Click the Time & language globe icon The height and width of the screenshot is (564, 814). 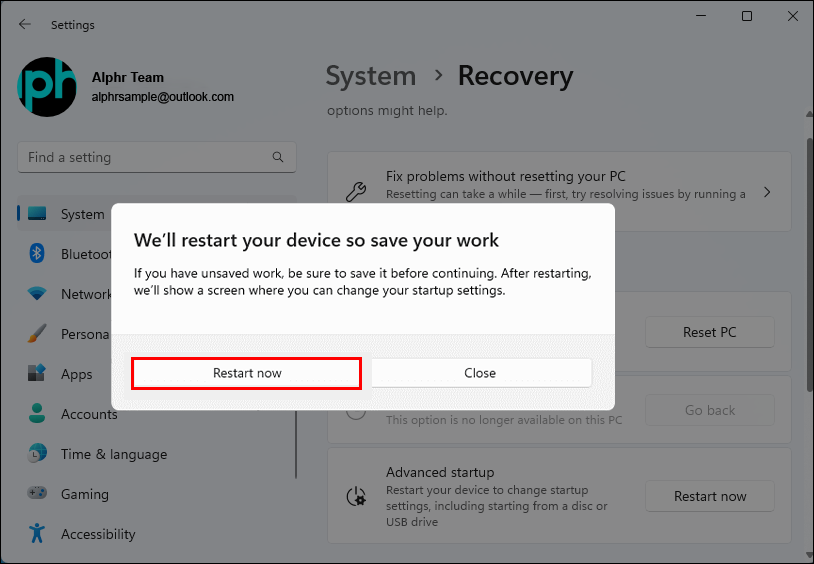(37, 454)
